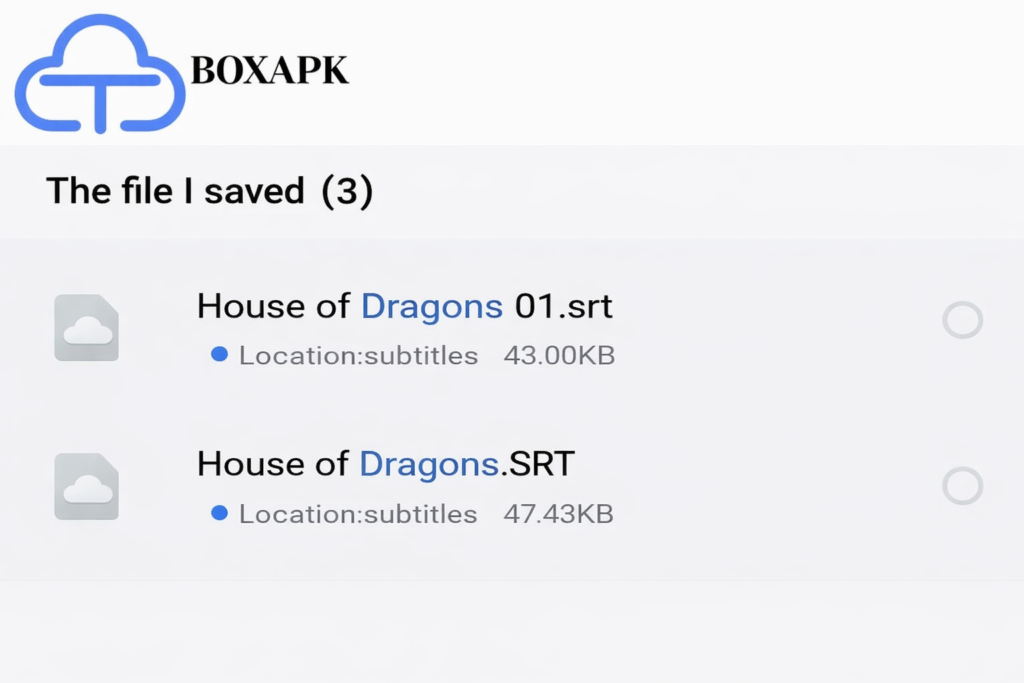Click the blue dot beside 43.00KB file location

[x=220, y=354]
